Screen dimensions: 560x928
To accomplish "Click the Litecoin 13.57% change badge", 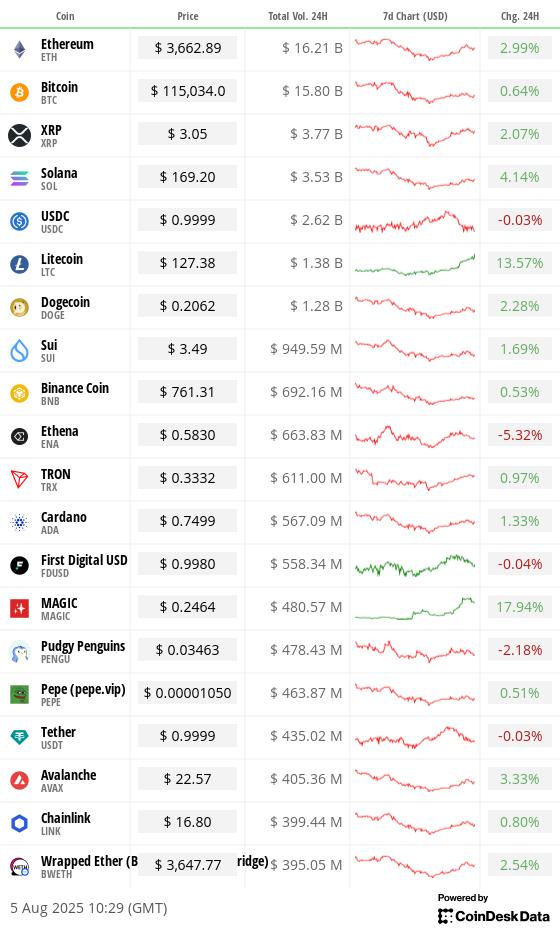I will pyautogui.click(x=519, y=263).
